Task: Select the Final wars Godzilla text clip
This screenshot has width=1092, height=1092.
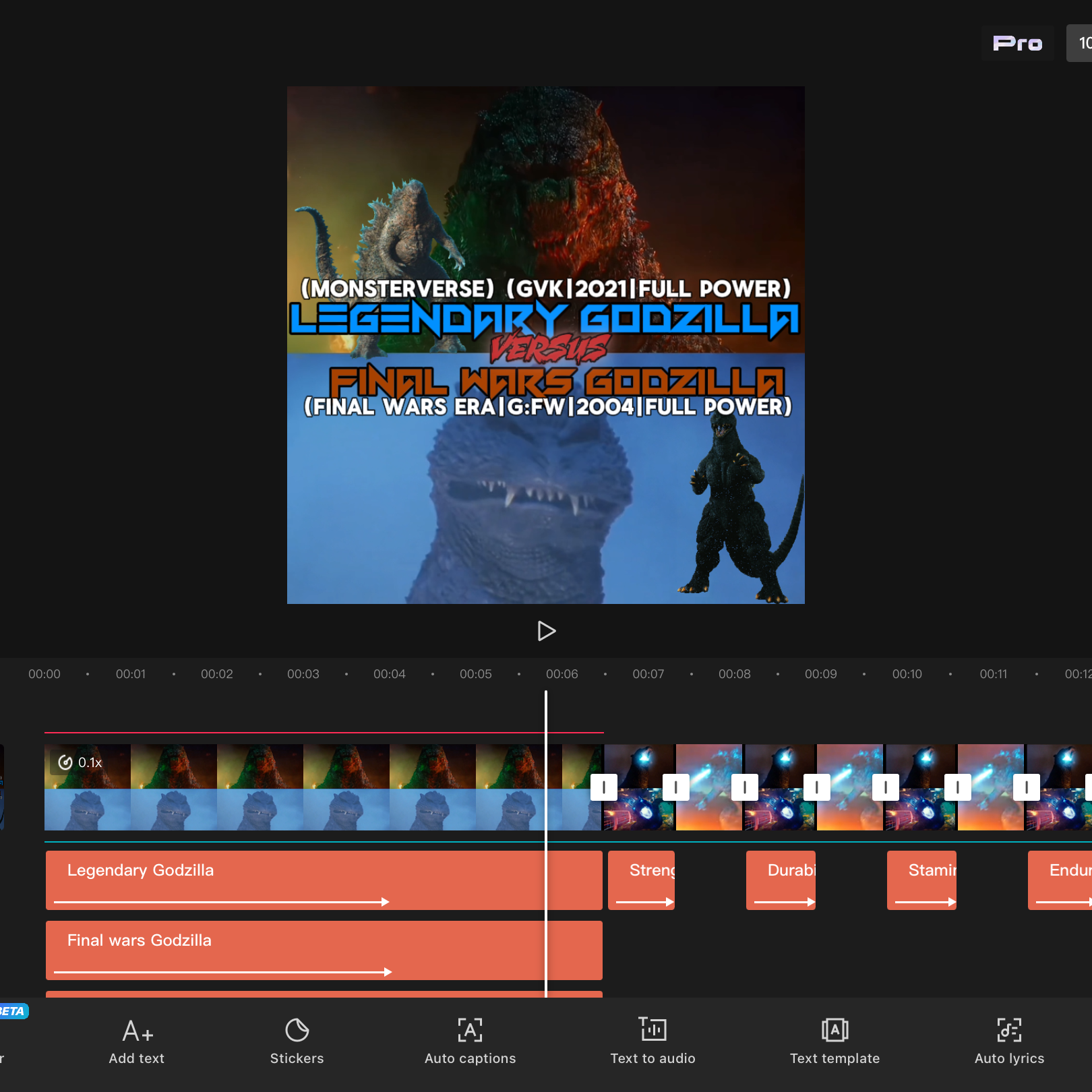Action: pyautogui.click(x=324, y=950)
